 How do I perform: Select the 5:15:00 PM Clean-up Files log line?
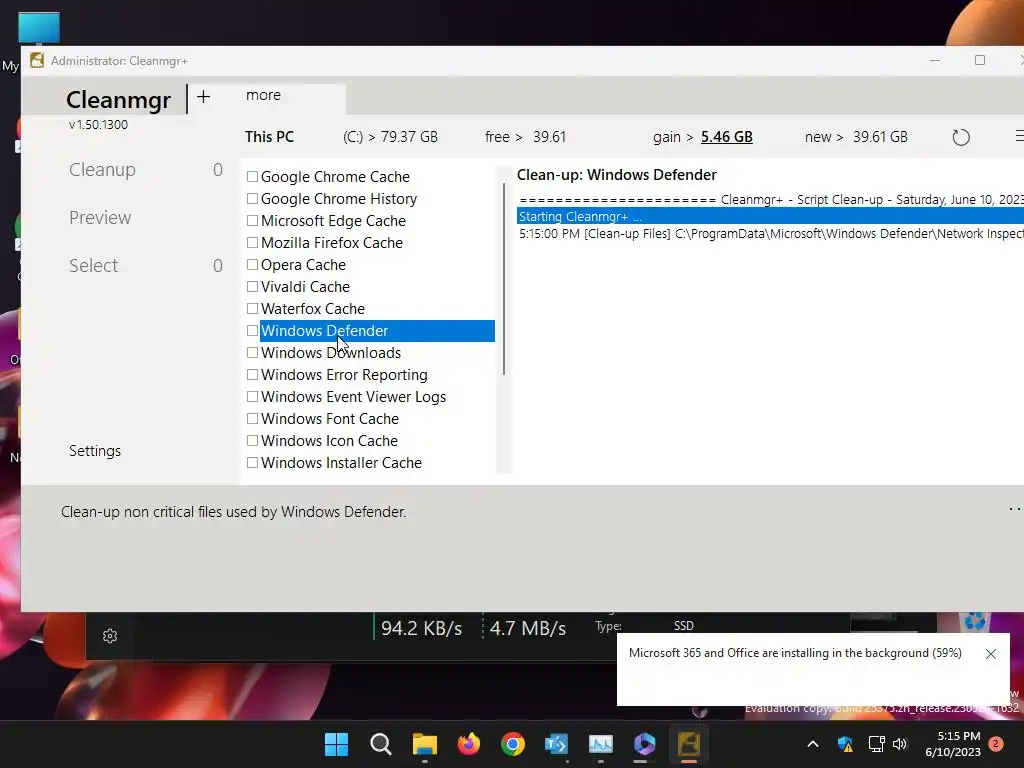pyautogui.click(x=771, y=234)
